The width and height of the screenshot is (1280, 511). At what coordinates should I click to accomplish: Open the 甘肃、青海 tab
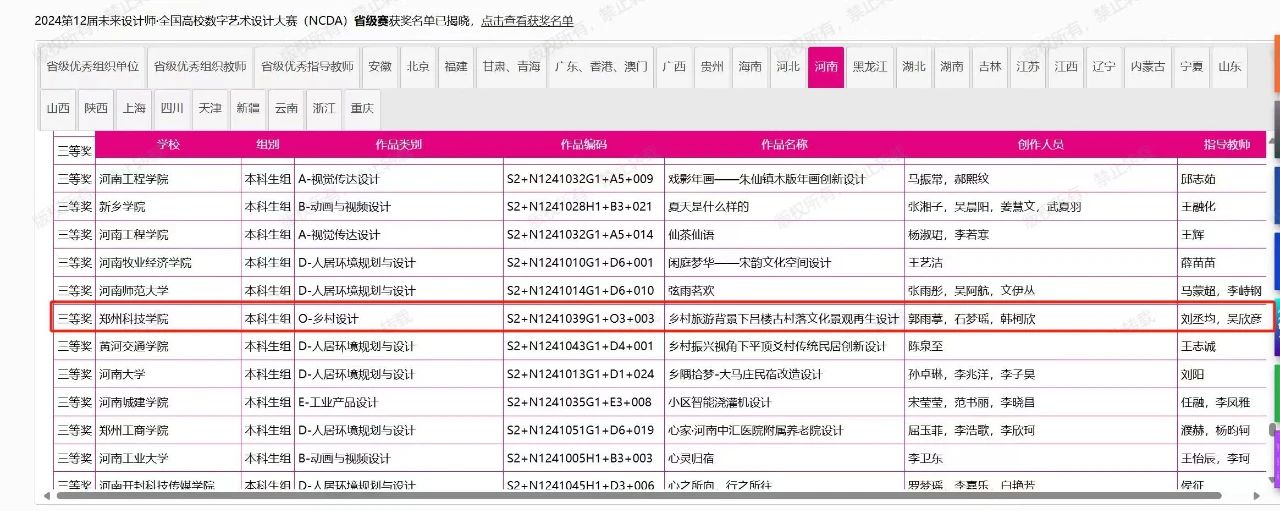511,67
